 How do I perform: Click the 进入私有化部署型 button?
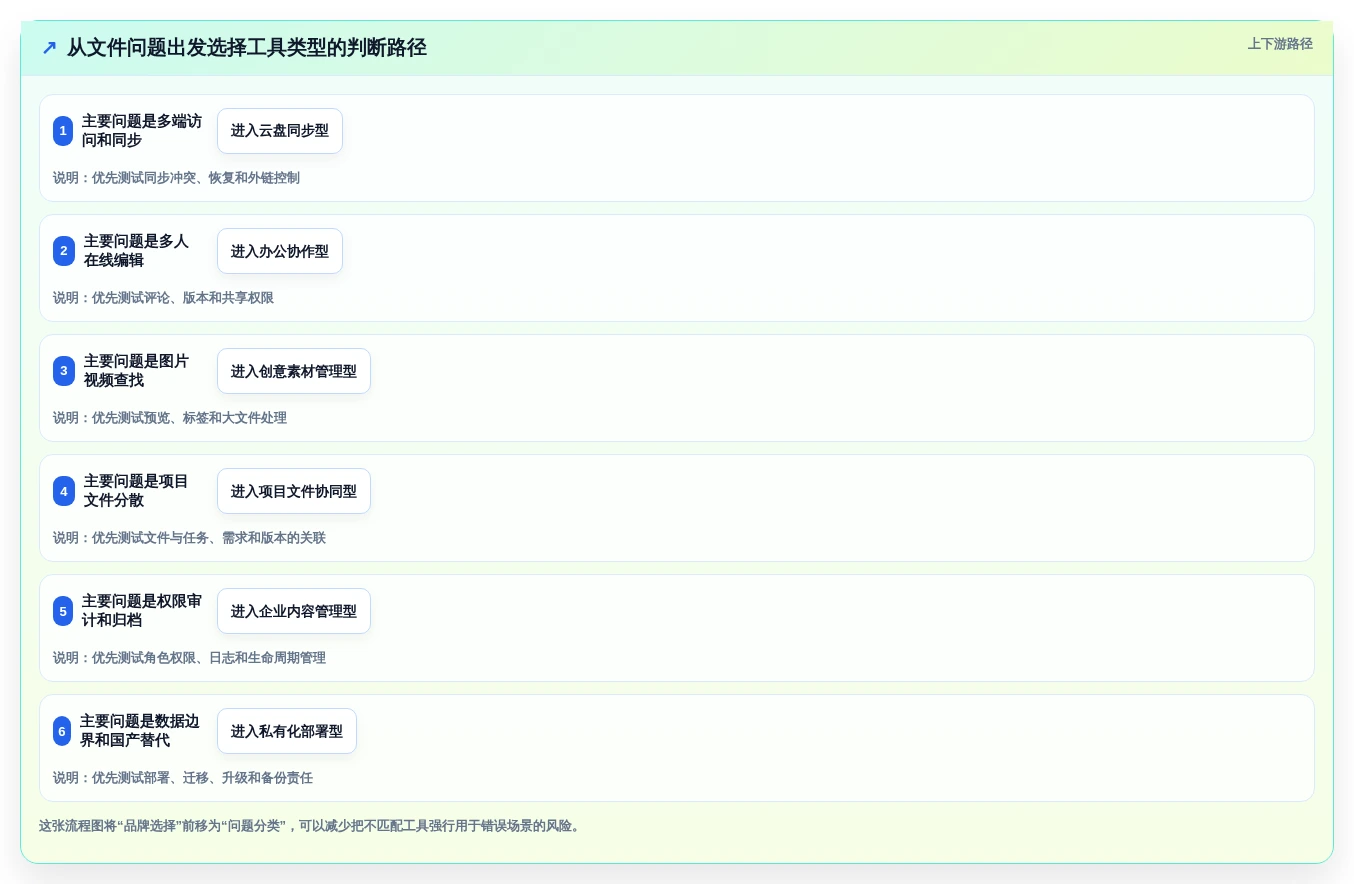tap(287, 731)
